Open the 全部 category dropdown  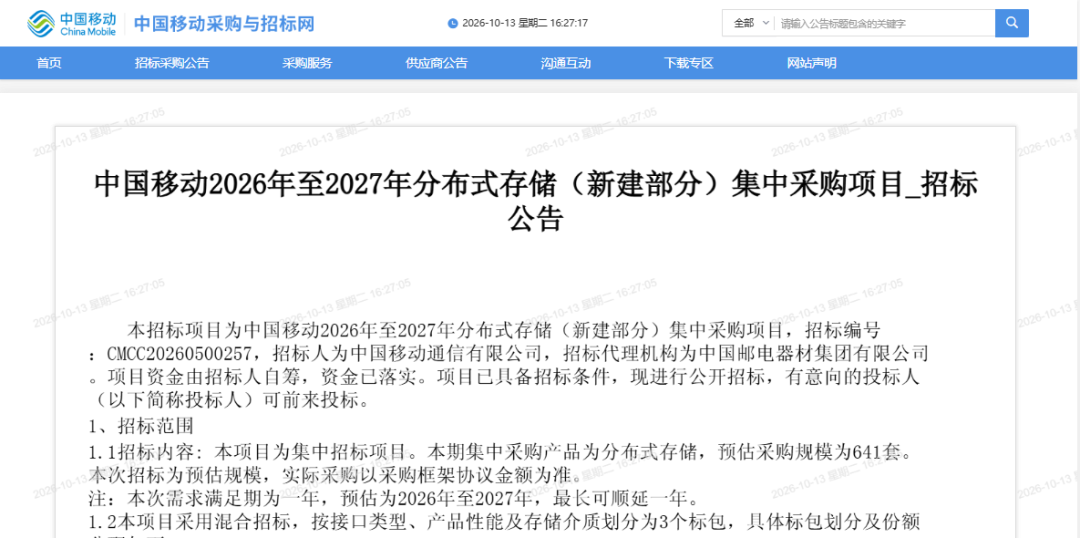[750, 23]
